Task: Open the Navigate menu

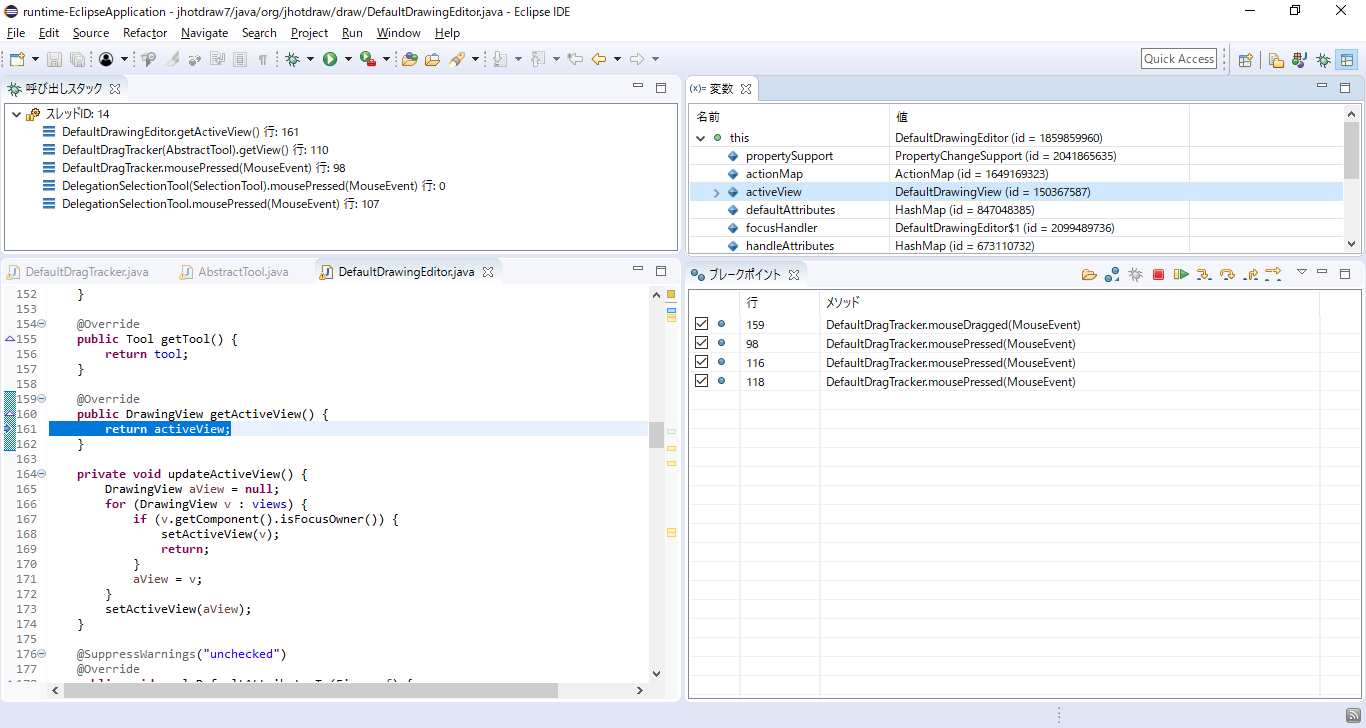Action: 204,33
